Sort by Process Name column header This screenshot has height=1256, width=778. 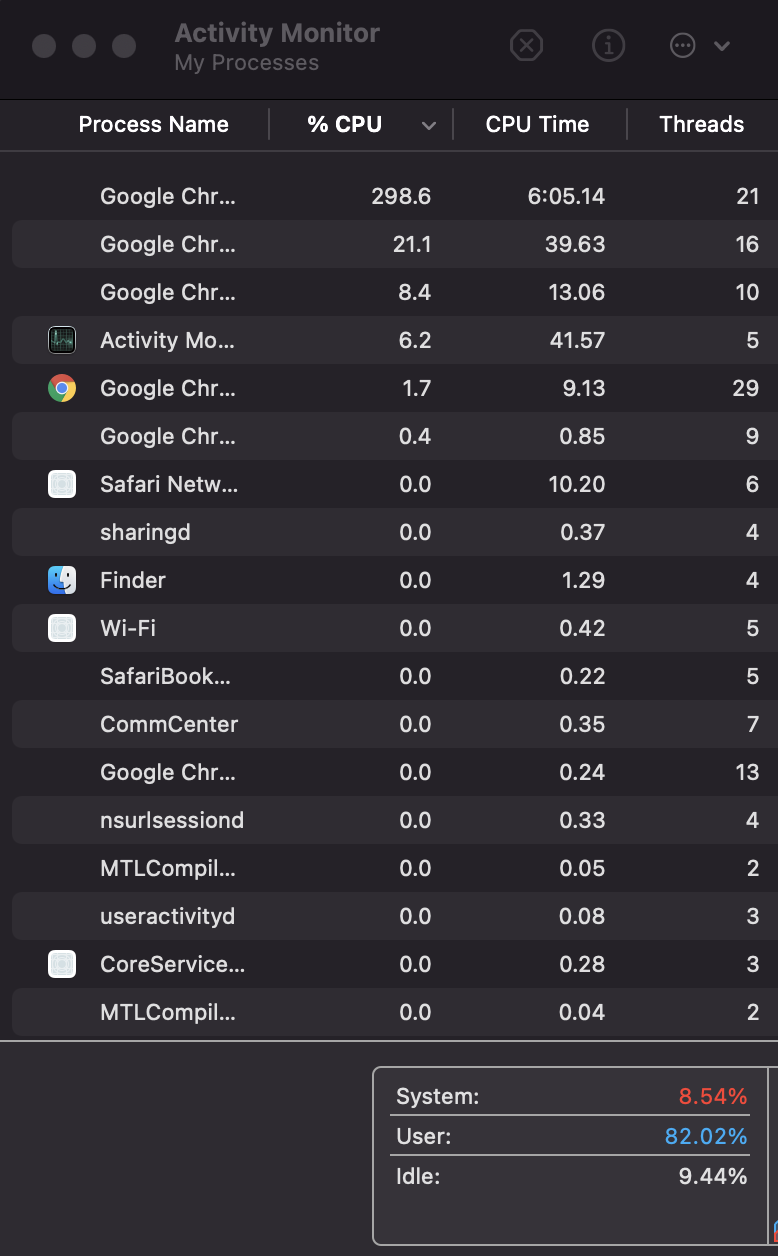point(154,125)
